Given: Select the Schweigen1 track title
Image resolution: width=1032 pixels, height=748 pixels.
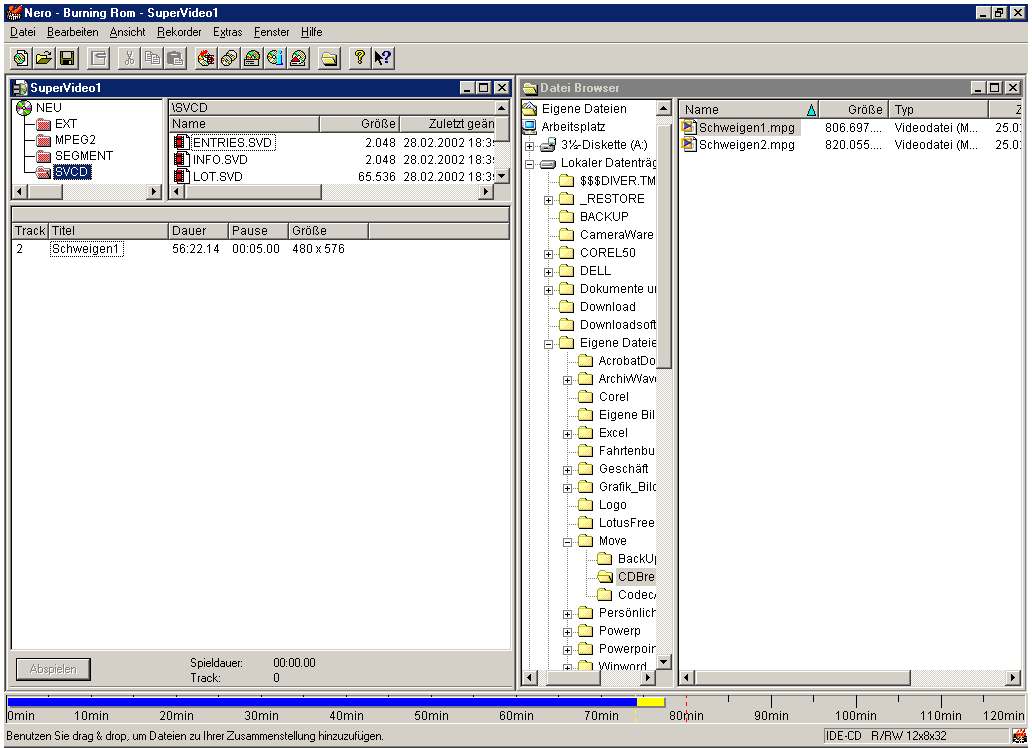Looking at the screenshot, I should [86, 249].
